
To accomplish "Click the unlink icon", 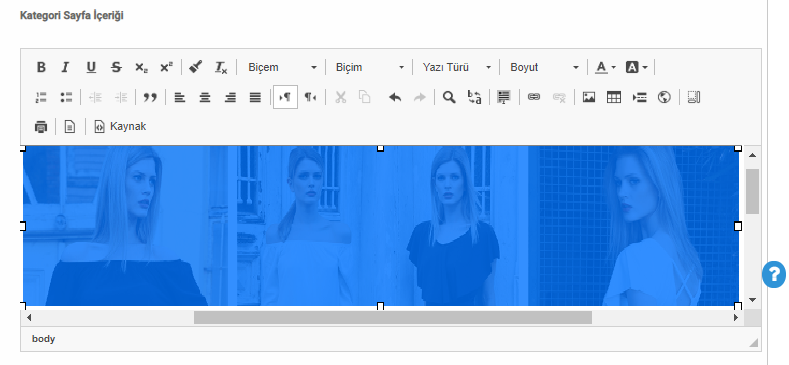I will point(559,97).
